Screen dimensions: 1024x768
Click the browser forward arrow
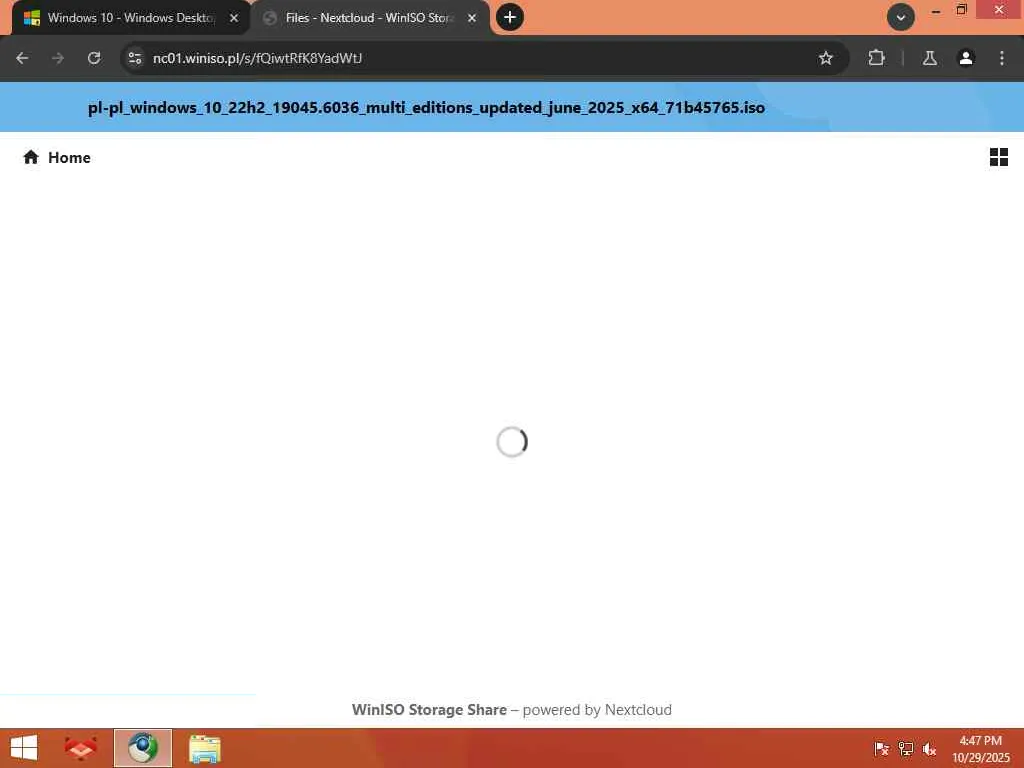click(x=58, y=58)
